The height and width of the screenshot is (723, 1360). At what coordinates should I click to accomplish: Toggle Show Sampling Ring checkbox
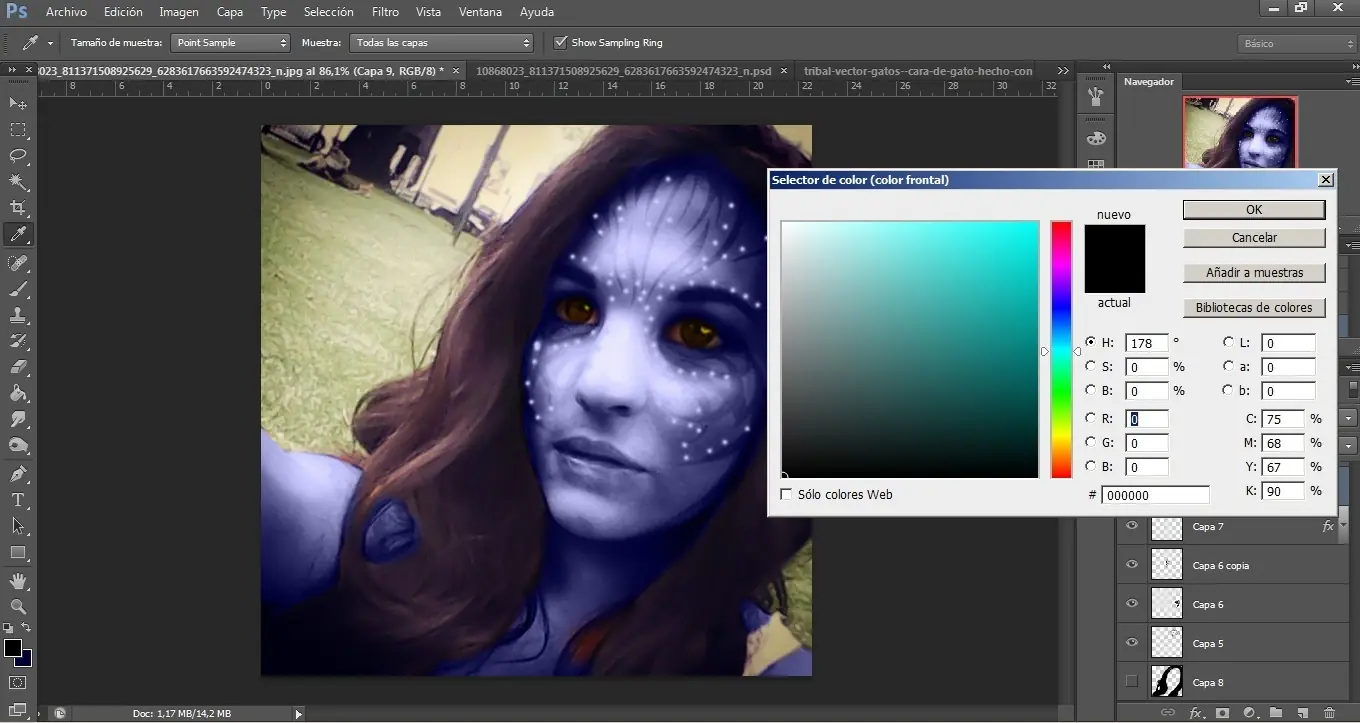coord(560,42)
